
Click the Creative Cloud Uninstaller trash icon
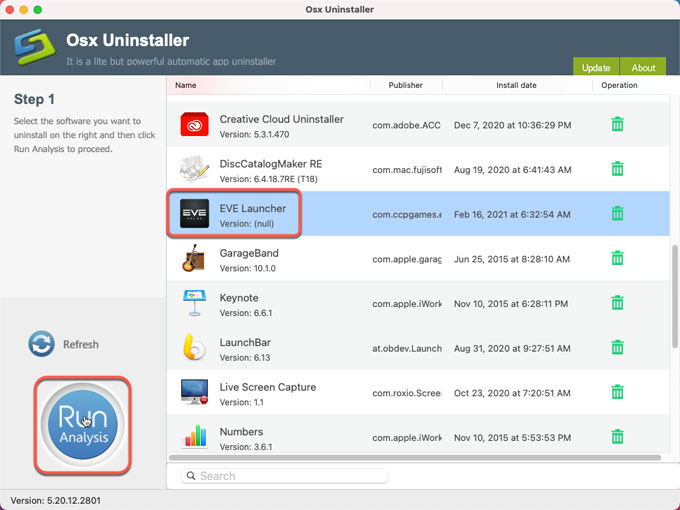tap(617, 124)
